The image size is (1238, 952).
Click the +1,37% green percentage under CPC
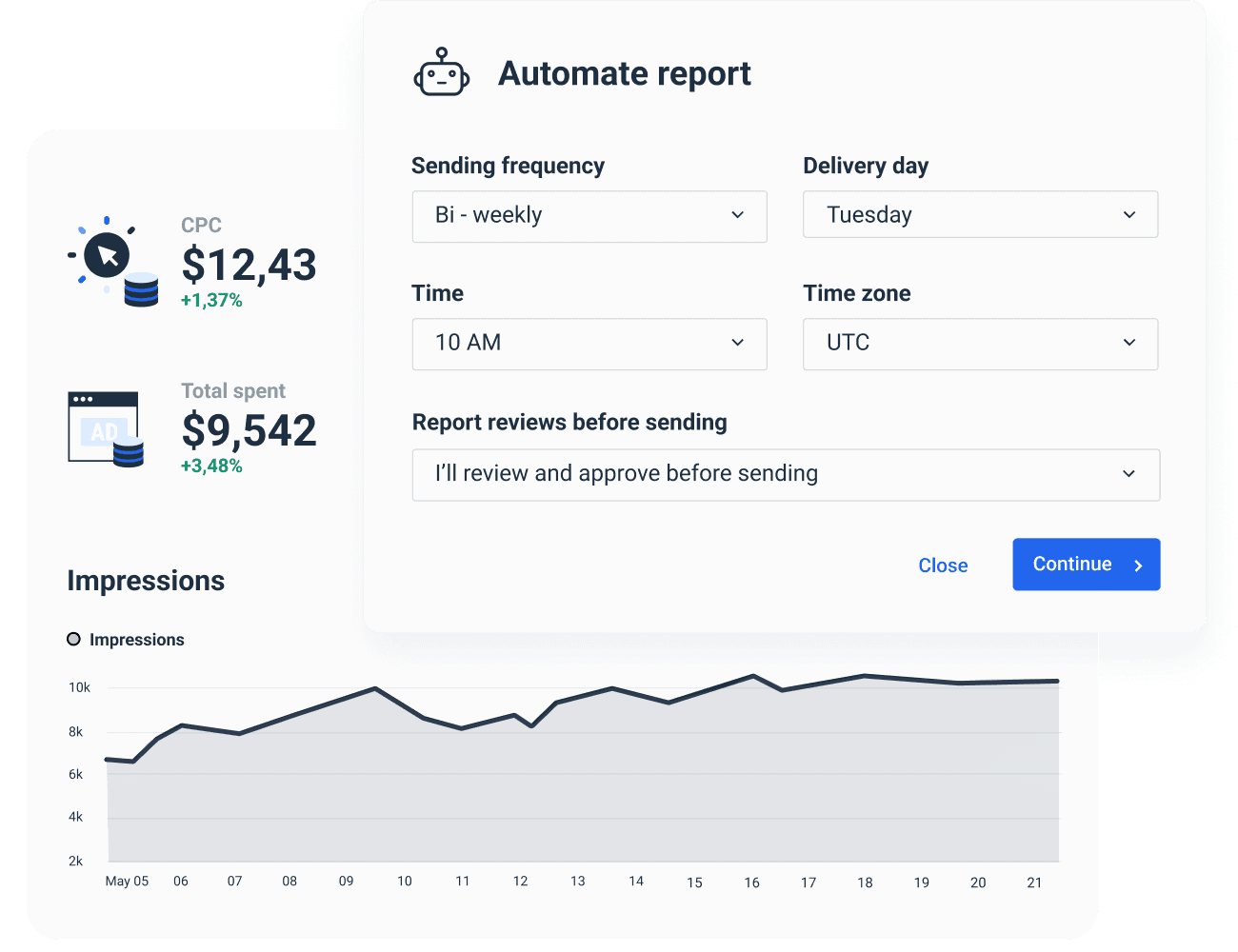pos(211,300)
